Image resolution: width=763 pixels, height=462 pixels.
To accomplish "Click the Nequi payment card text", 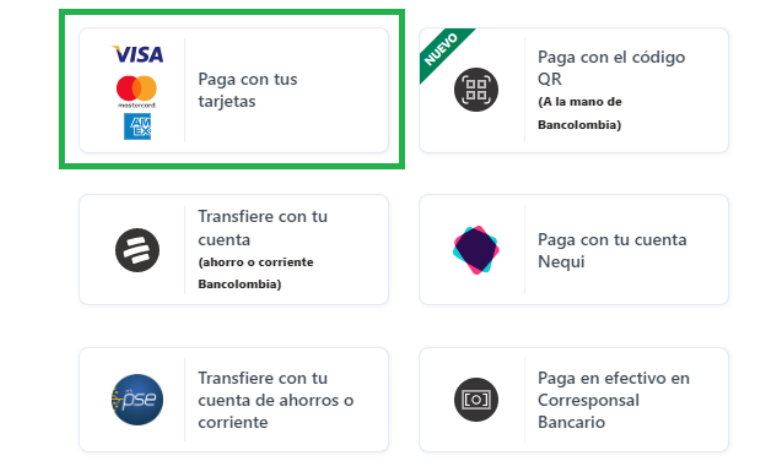I will (612, 250).
